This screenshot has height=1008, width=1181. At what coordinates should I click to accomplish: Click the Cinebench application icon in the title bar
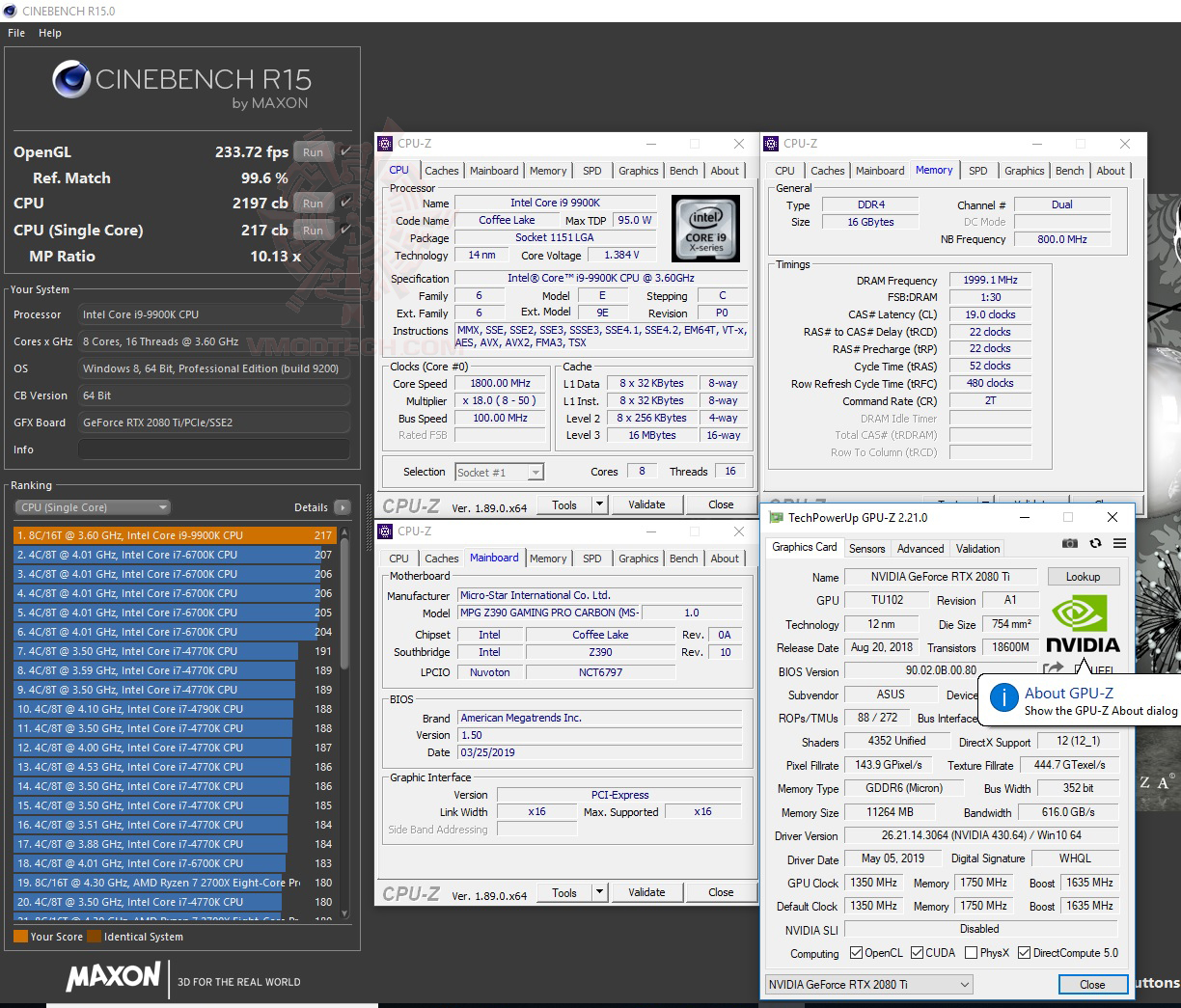tap(9, 12)
